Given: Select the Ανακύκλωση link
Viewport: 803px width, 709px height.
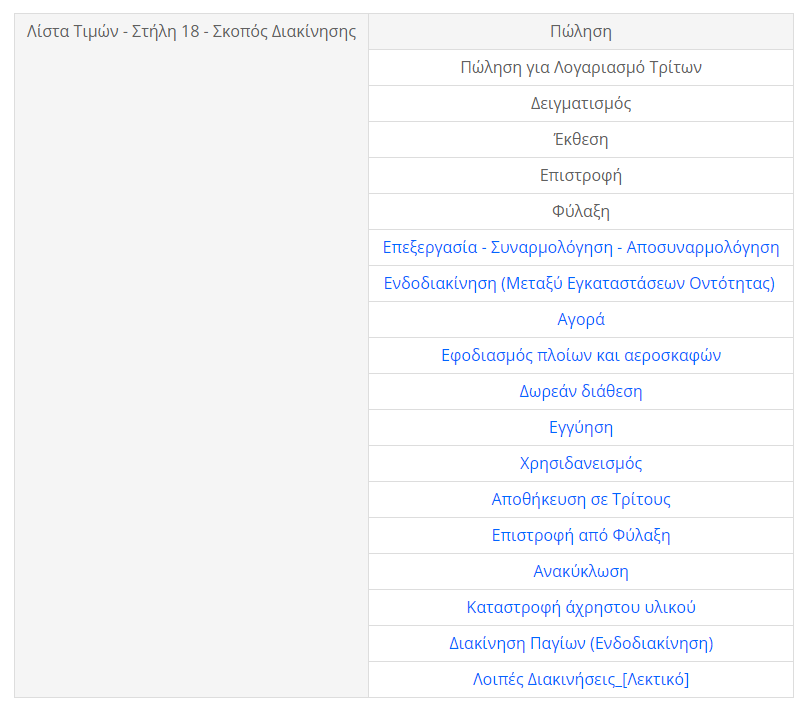Looking at the screenshot, I should click(581, 571).
